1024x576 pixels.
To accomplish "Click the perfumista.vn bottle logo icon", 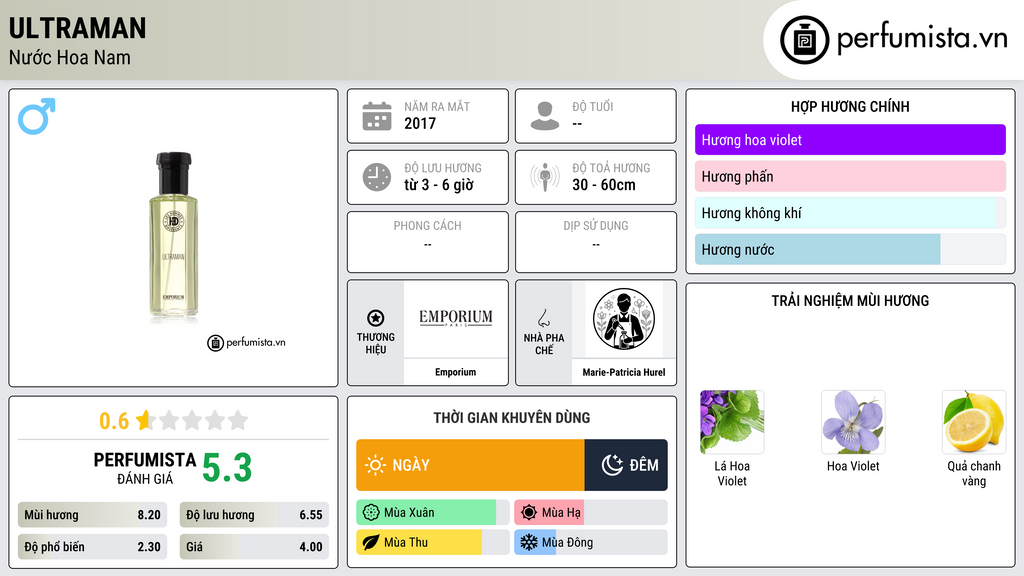I will pos(804,40).
